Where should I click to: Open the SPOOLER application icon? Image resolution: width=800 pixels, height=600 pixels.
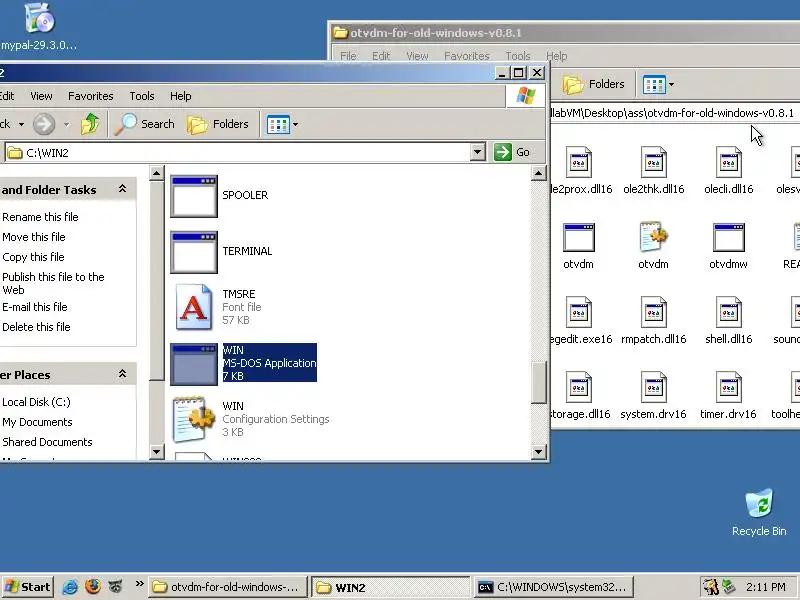point(194,196)
